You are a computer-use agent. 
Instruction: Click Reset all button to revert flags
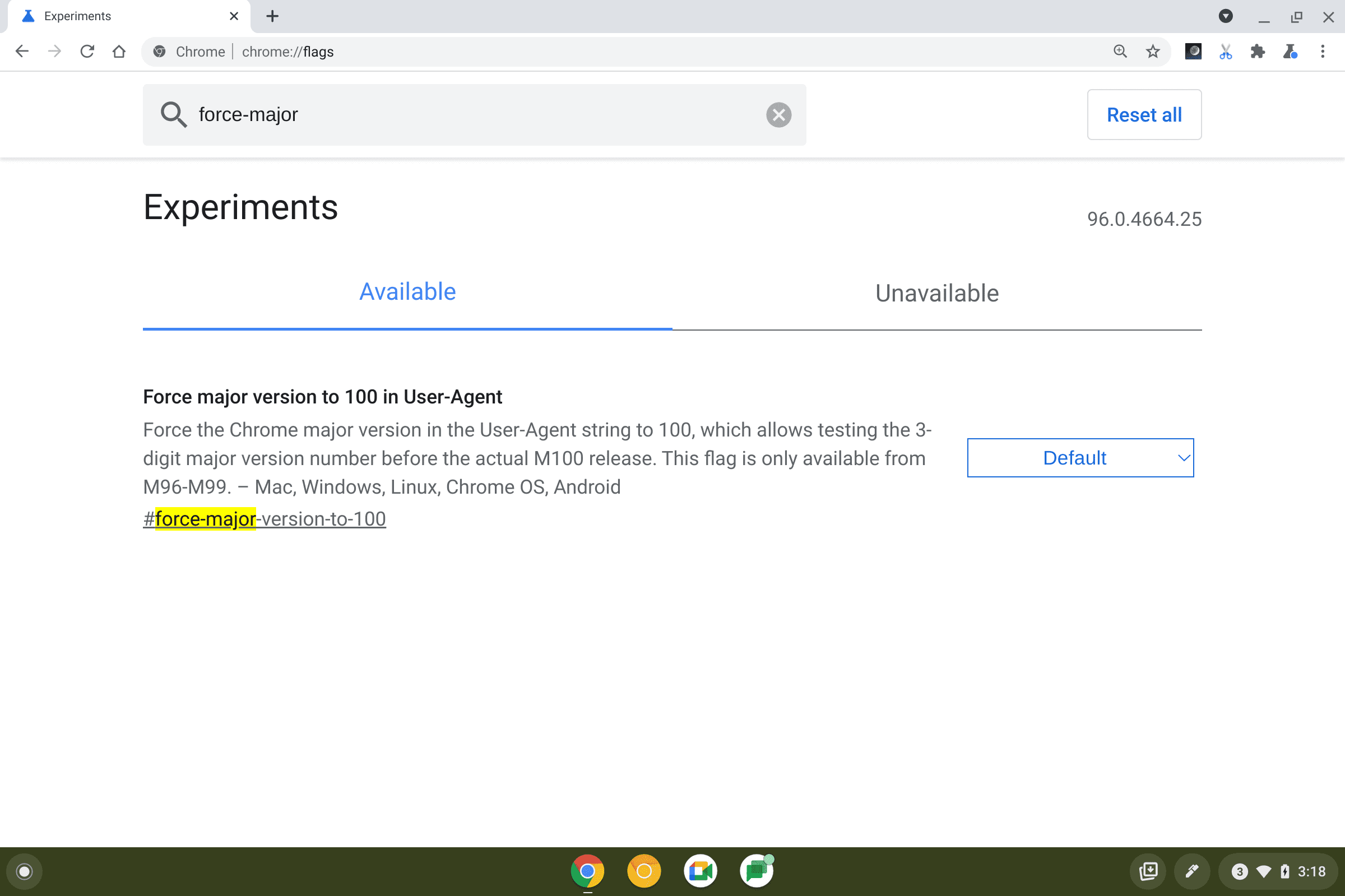(x=1144, y=114)
